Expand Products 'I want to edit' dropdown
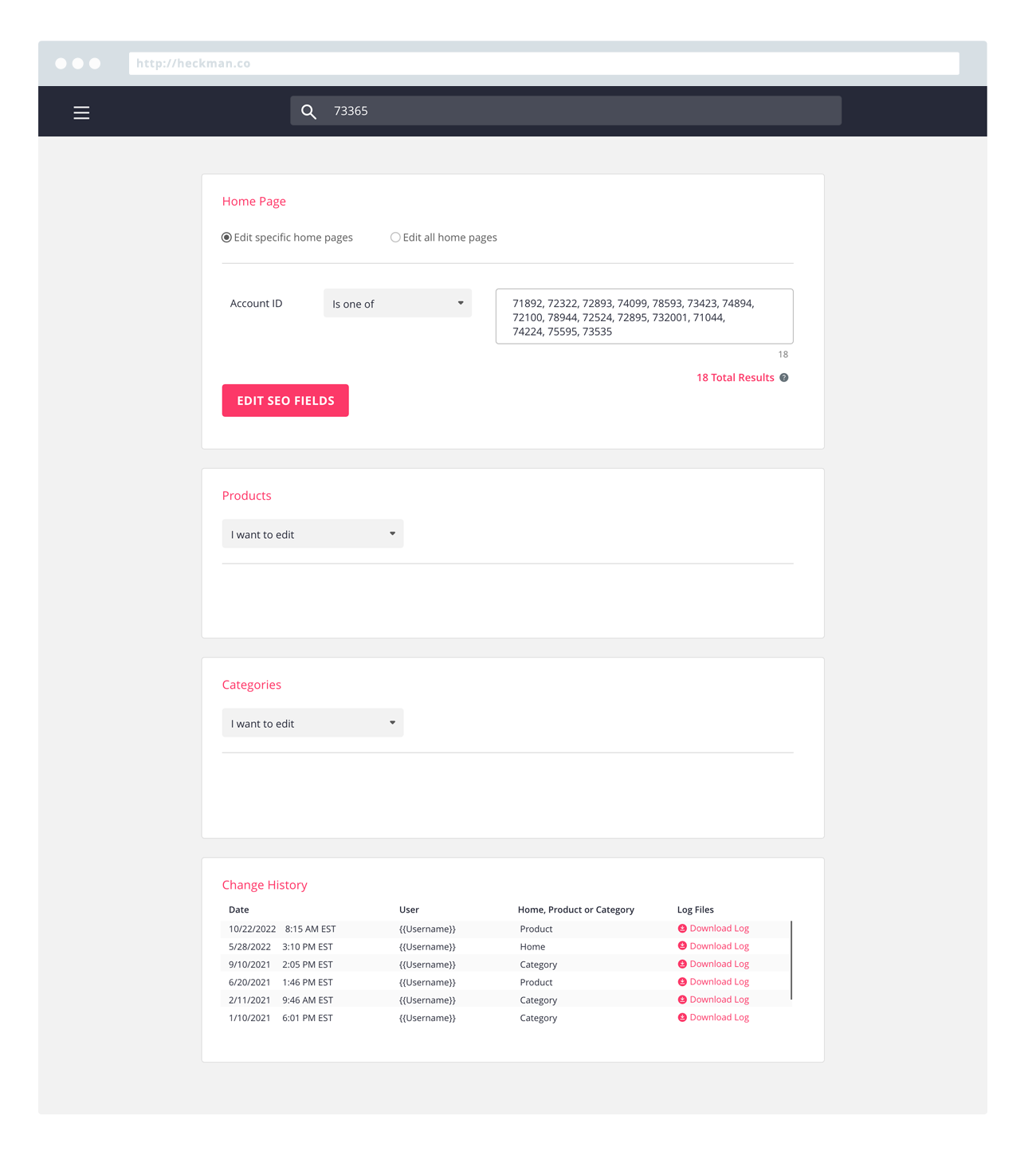Screen dimensions: 1036x1159 coord(312,534)
